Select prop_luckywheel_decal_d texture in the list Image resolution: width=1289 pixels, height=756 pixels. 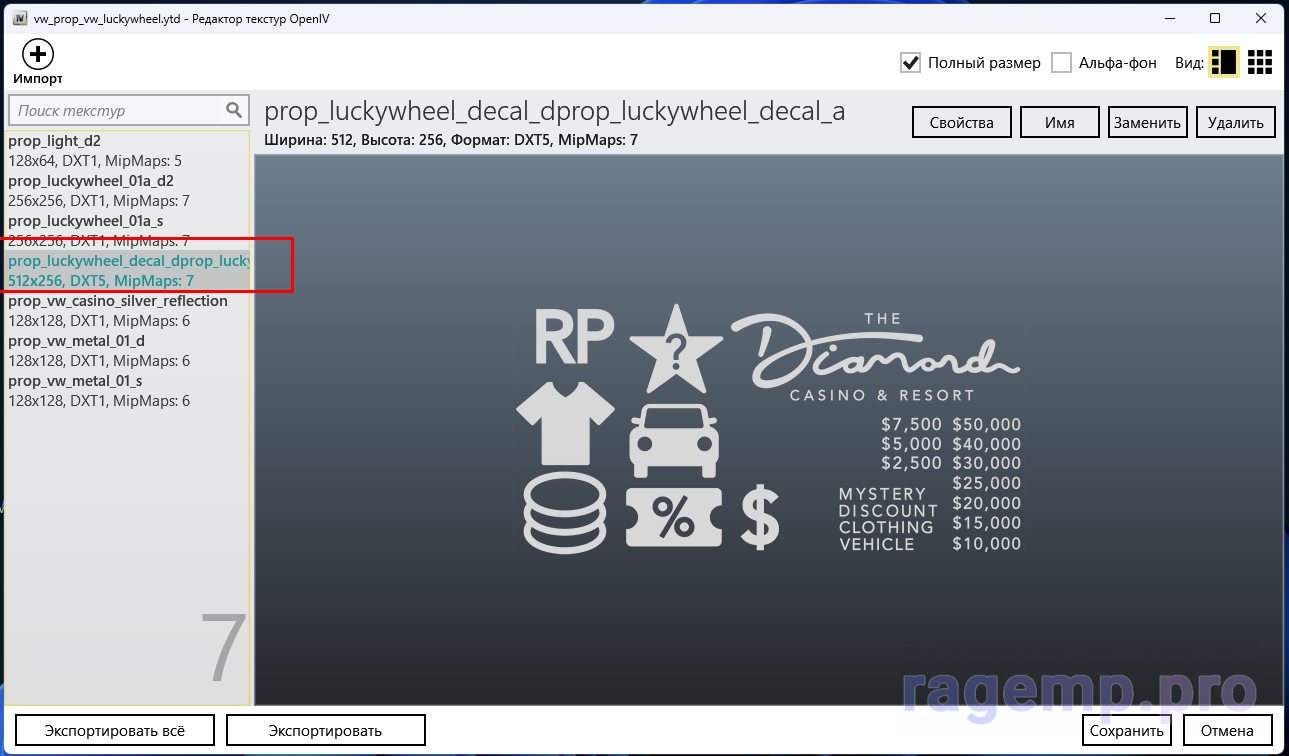[x=127, y=271]
